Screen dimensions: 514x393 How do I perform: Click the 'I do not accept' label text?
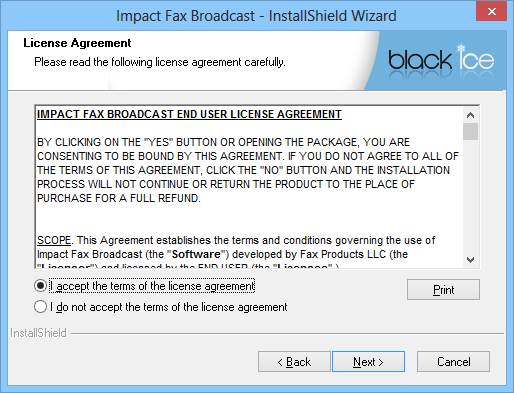169,307
